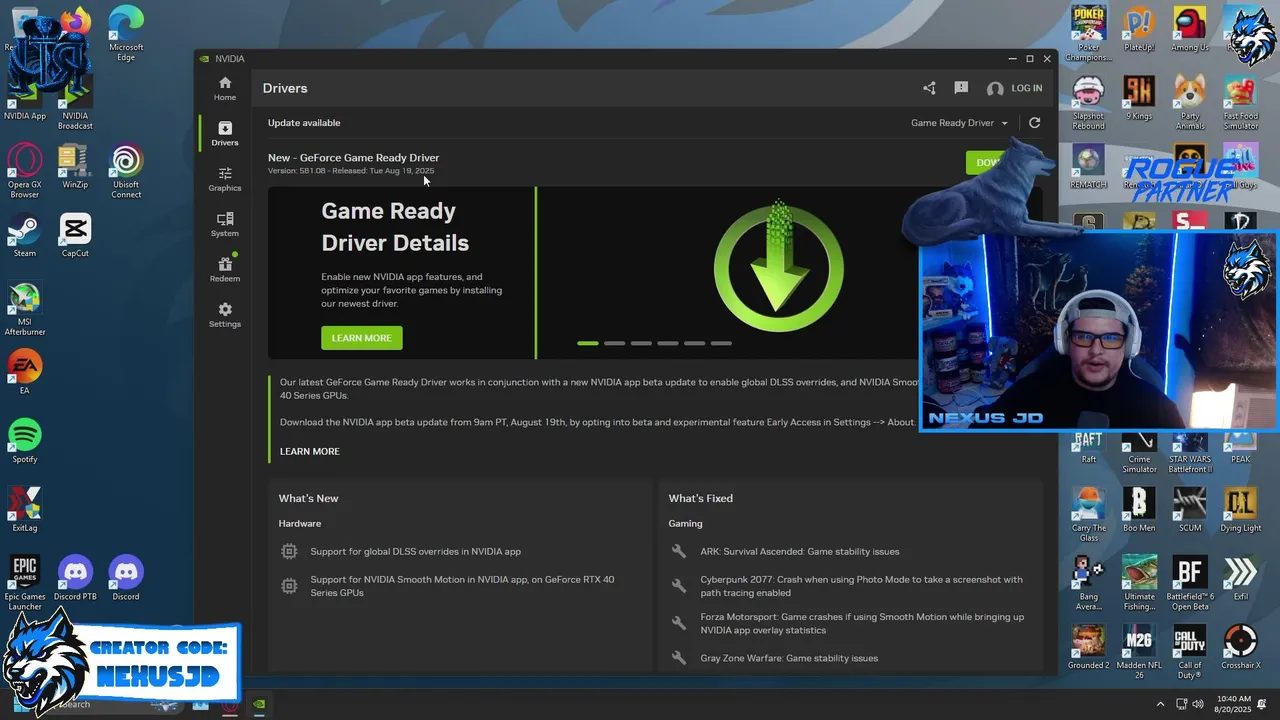The height and width of the screenshot is (720, 1280).
Task: Open the Home page in NVIDIA sidebar
Action: point(225,89)
